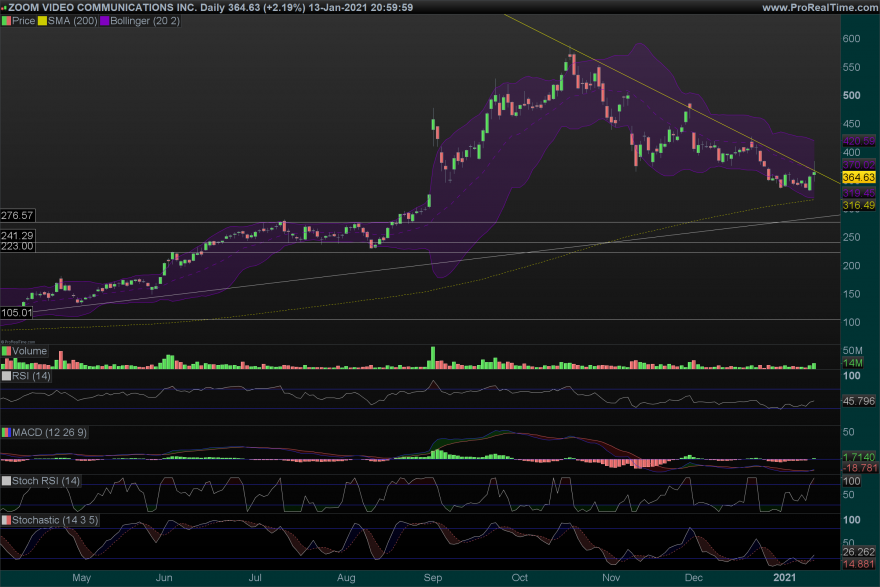Click the 250 price axis value

coord(851,237)
